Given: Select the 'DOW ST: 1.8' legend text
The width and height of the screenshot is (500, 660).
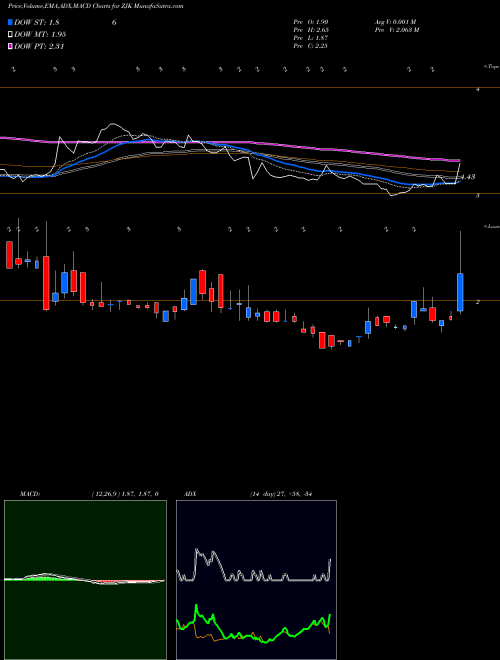Looking at the screenshot, I should (x=37, y=22).
